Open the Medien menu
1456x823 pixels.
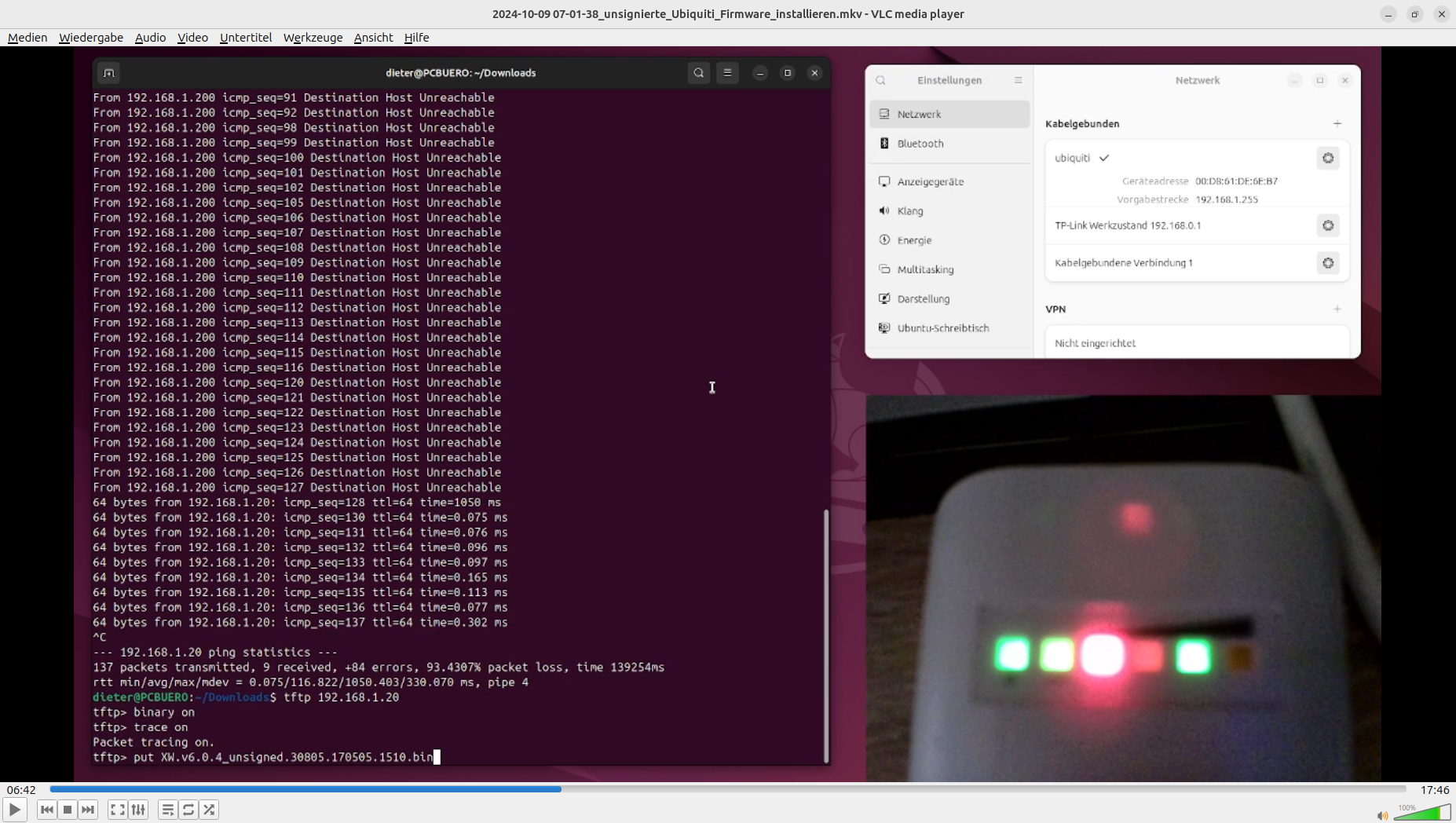tap(27, 38)
